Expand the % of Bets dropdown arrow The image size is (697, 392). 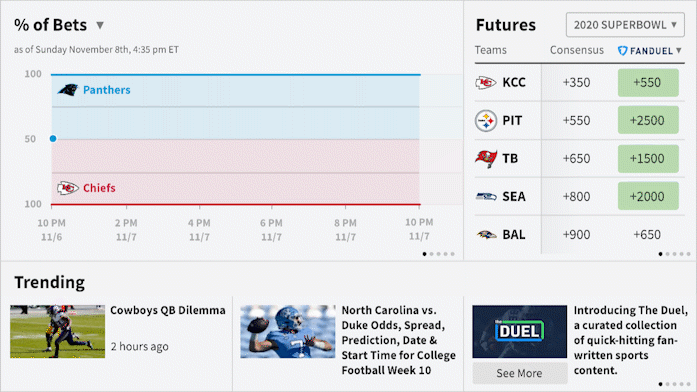point(100,25)
